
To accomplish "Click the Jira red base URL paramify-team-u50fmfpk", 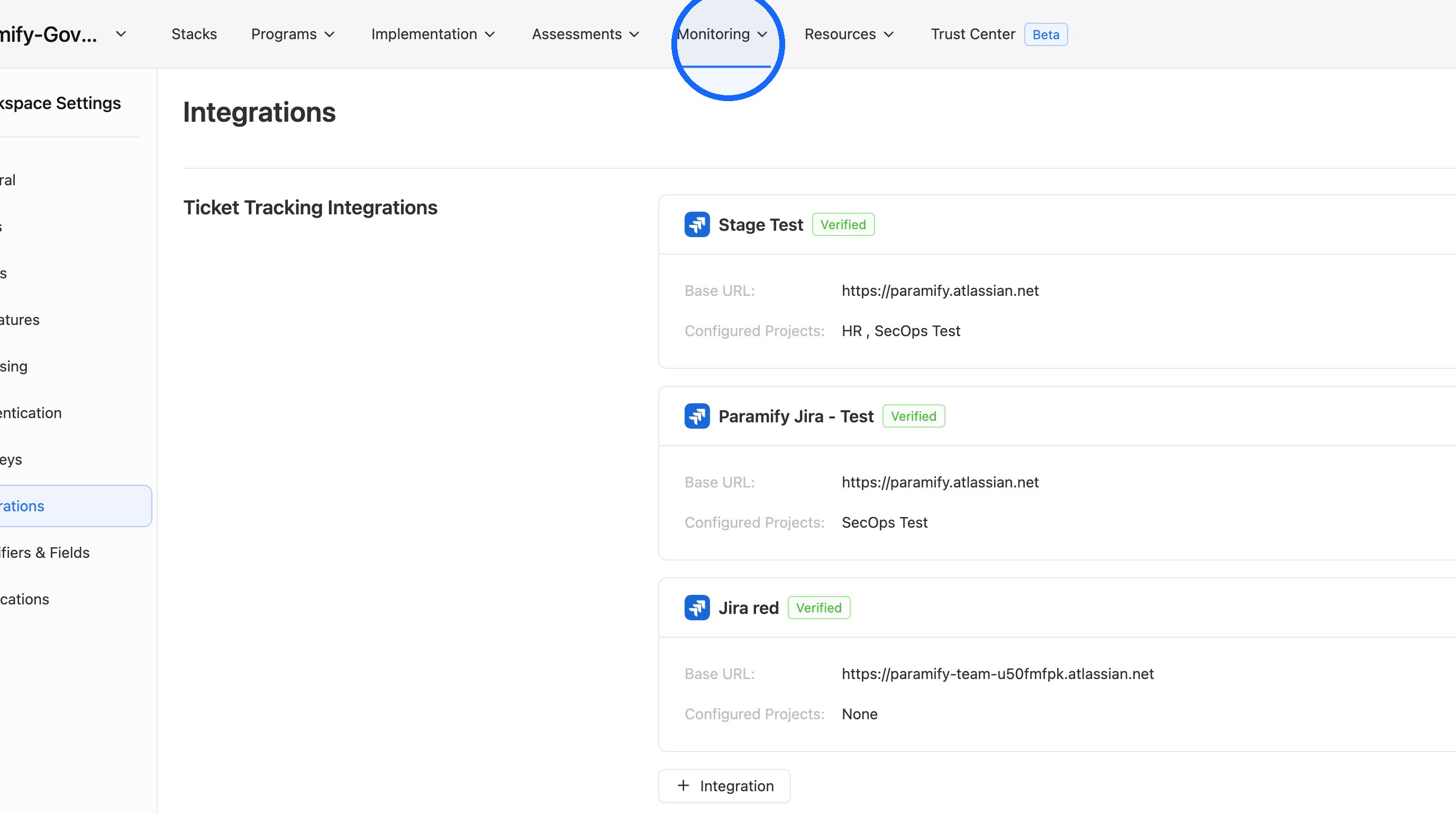I will coord(998,674).
